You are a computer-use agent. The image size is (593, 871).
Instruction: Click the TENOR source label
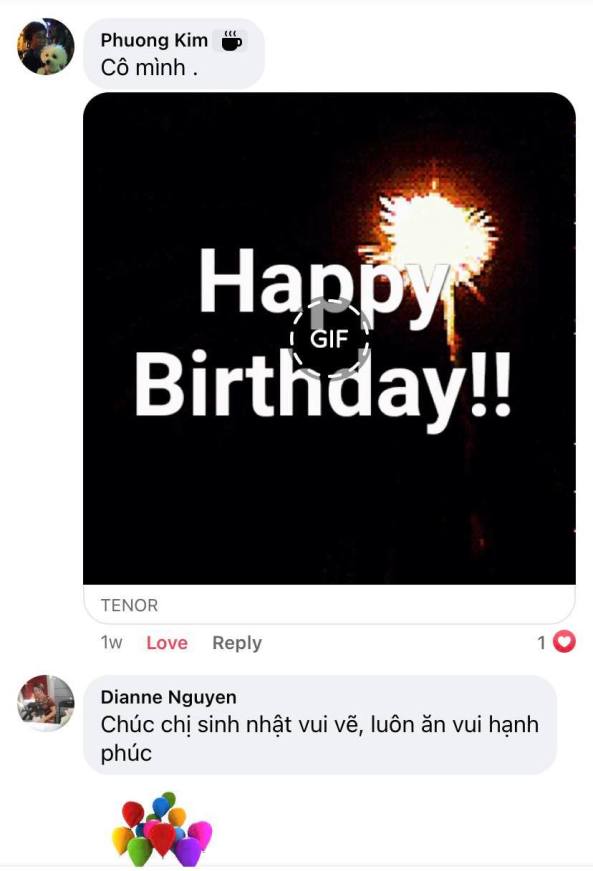click(129, 605)
